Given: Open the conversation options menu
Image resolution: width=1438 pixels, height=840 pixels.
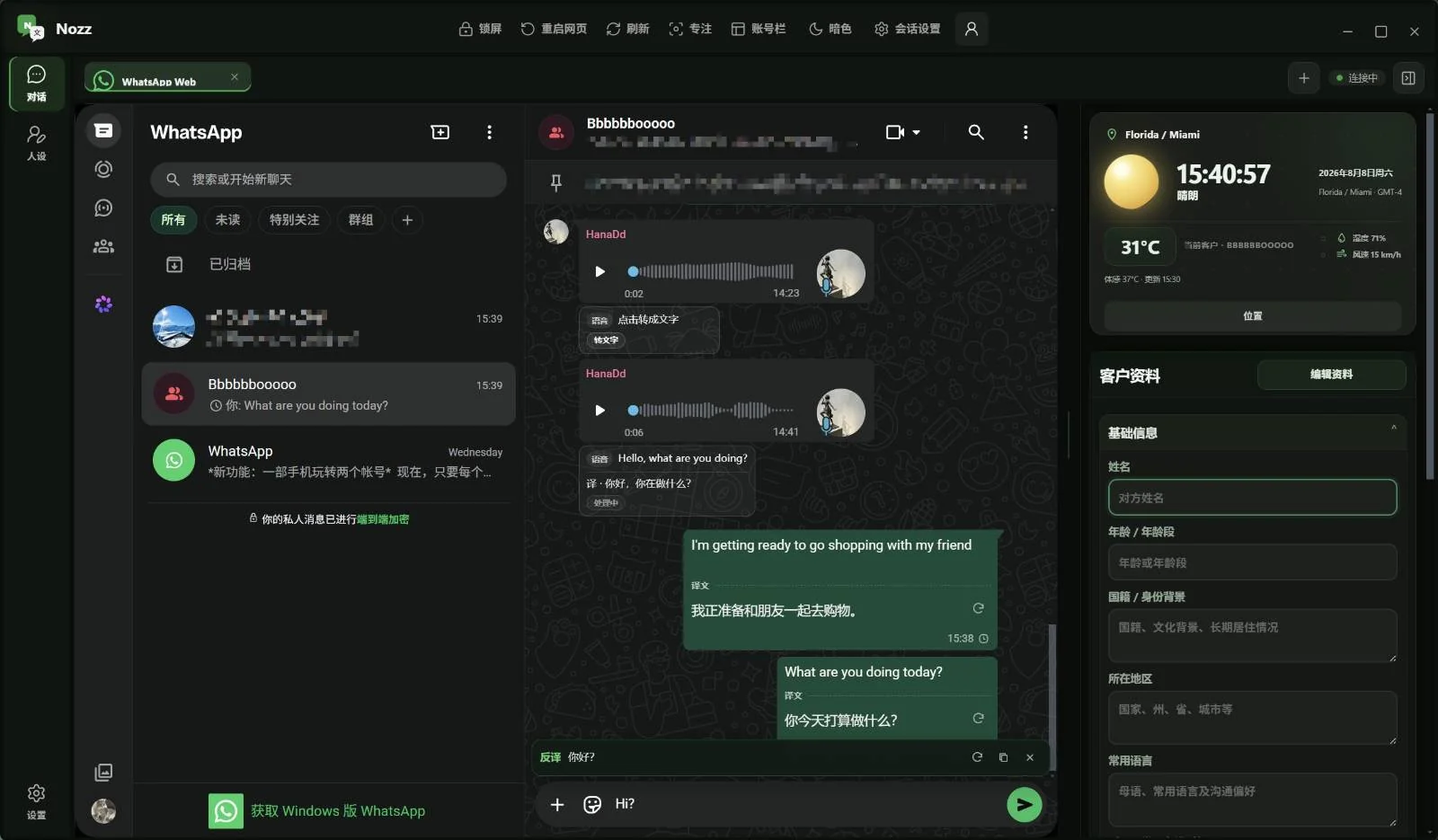Looking at the screenshot, I should pos(1025,132).
